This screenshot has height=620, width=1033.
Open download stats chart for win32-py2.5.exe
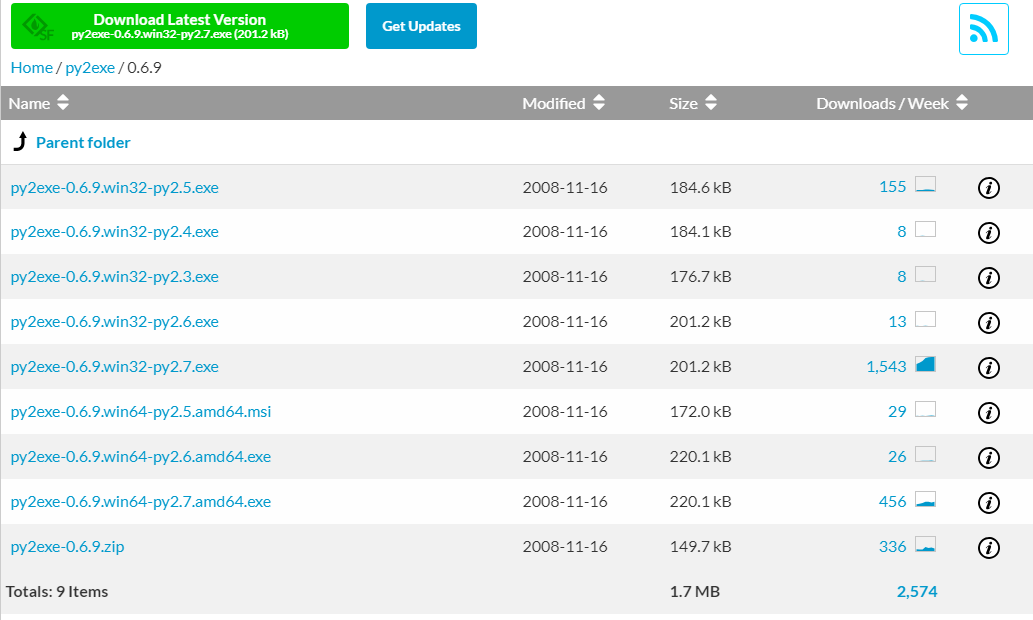(926, 184)
